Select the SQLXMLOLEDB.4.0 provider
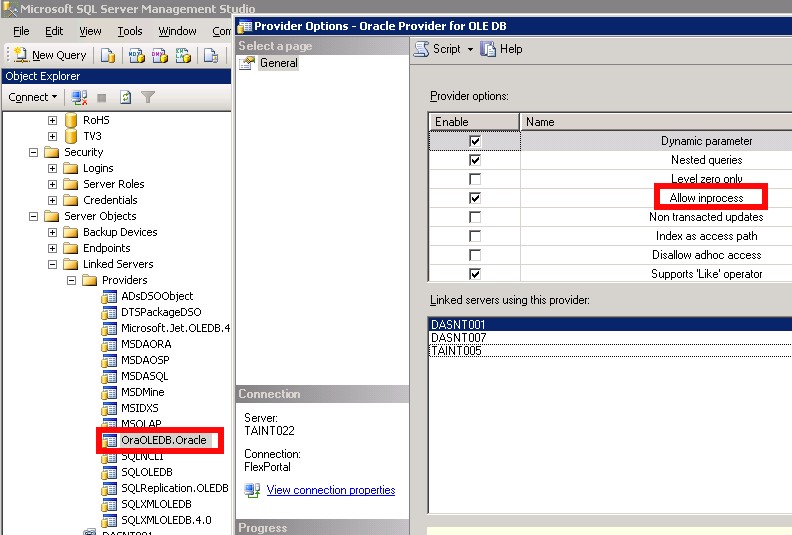Image resolution: width=792 pixels, height=535 pixels. coord(166,520)
